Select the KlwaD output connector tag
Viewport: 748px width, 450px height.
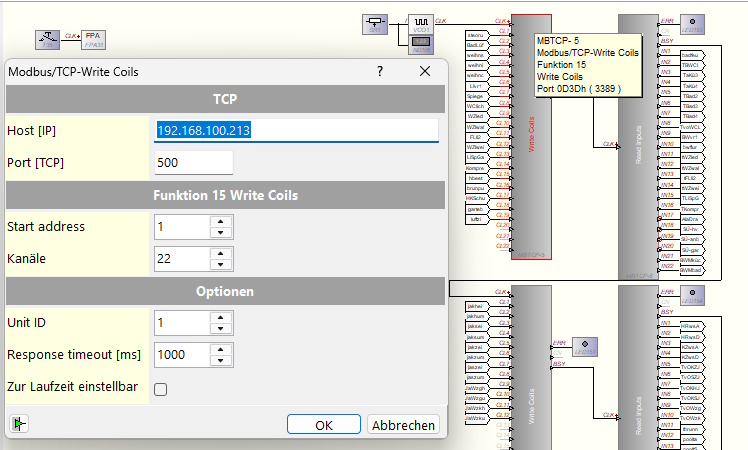pos(692,357)
